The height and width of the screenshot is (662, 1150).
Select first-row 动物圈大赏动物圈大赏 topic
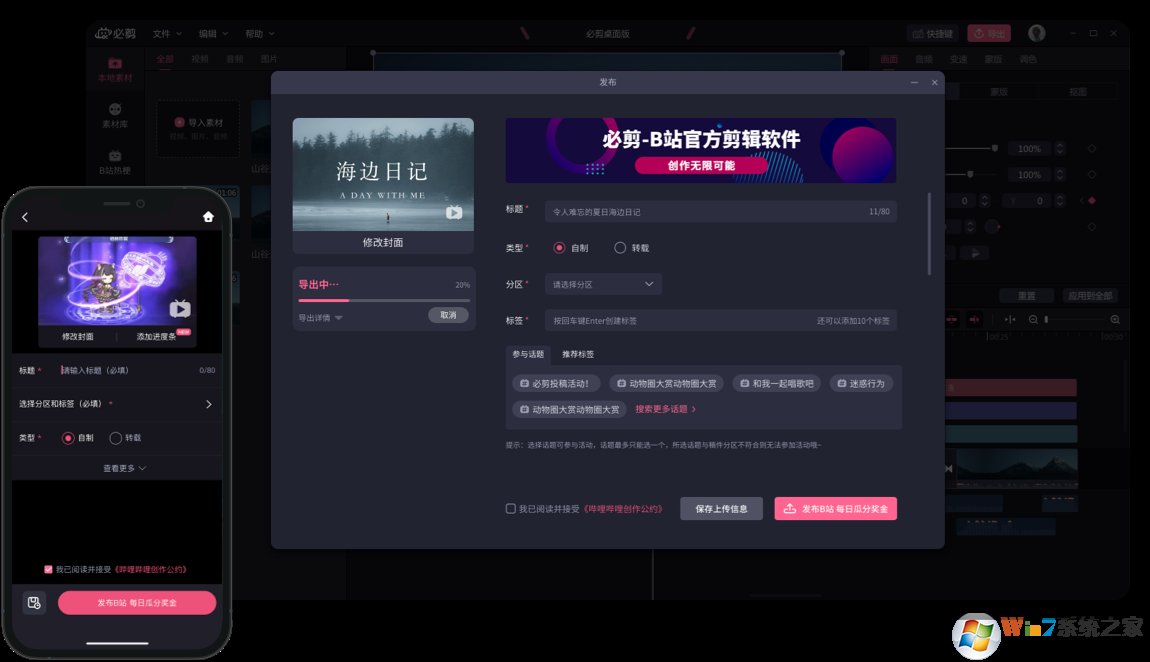667,383
